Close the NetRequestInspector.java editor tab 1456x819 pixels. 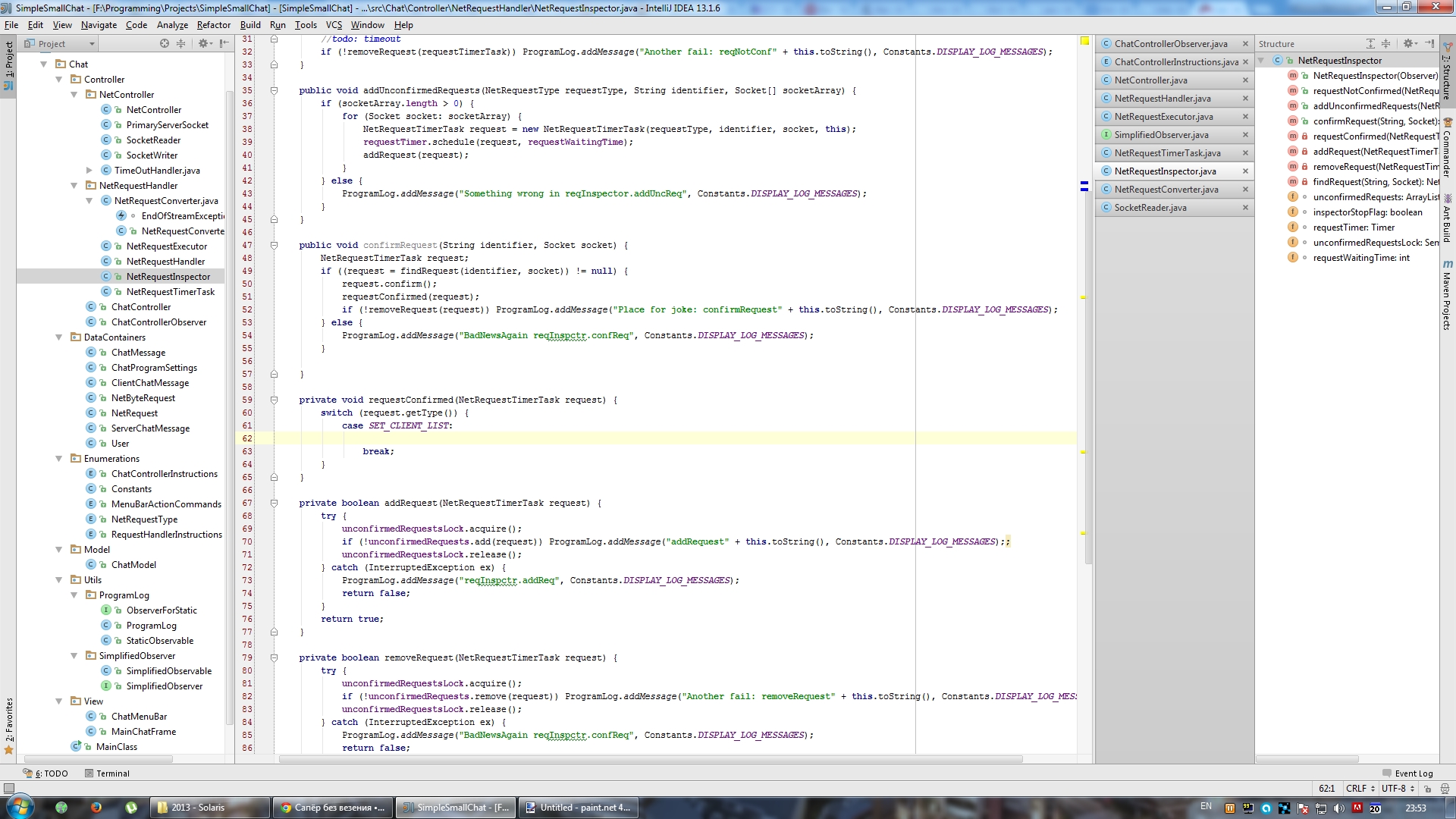(x=1245, y=171)
